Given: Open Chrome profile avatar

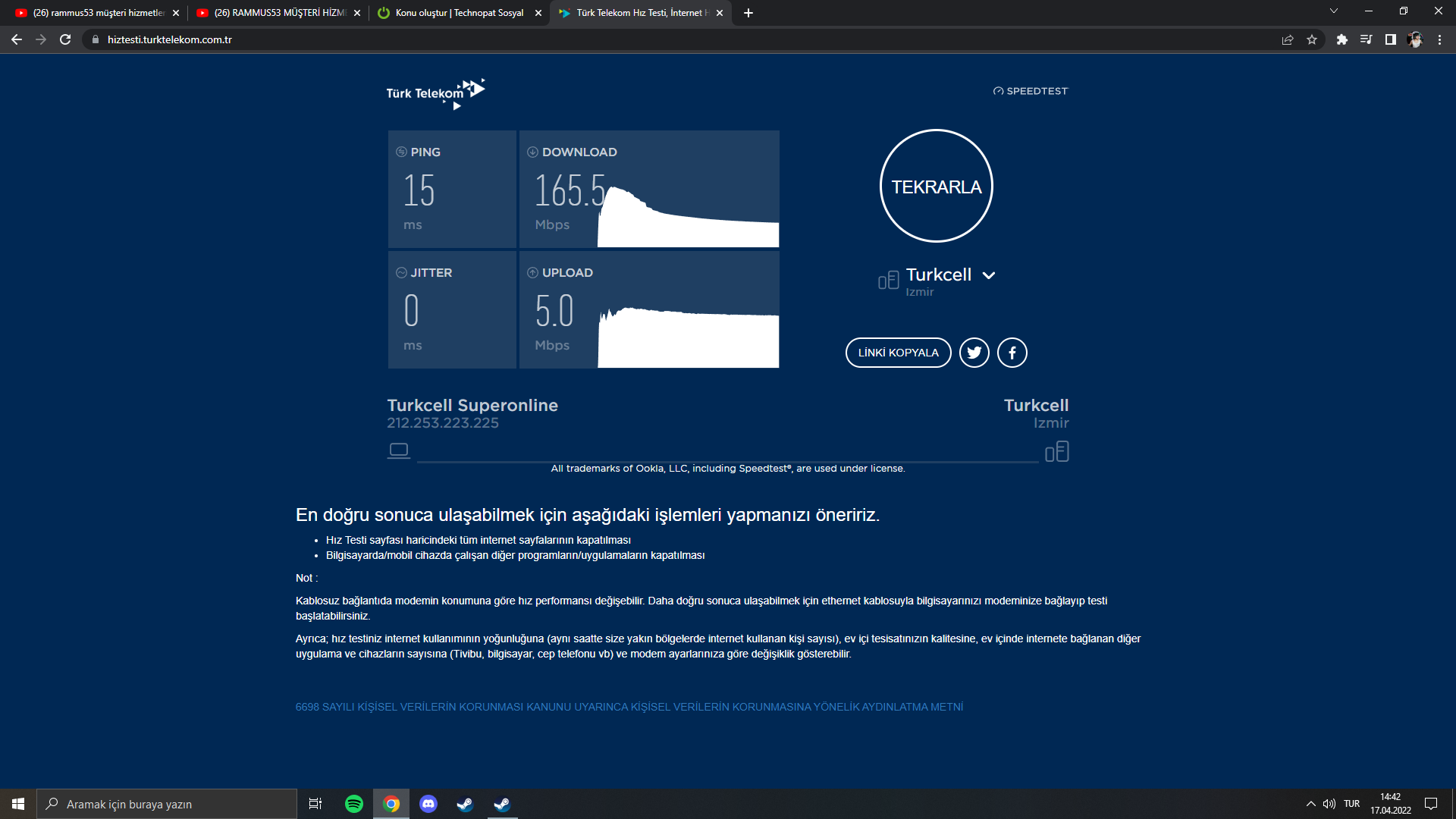Looking at the screenshot, I should (1415, 39).
